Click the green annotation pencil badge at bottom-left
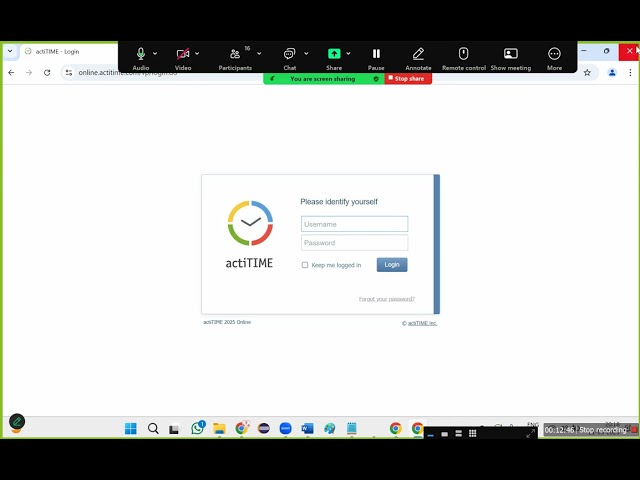Viewport: 640px width, 480px height. point(17,421)
